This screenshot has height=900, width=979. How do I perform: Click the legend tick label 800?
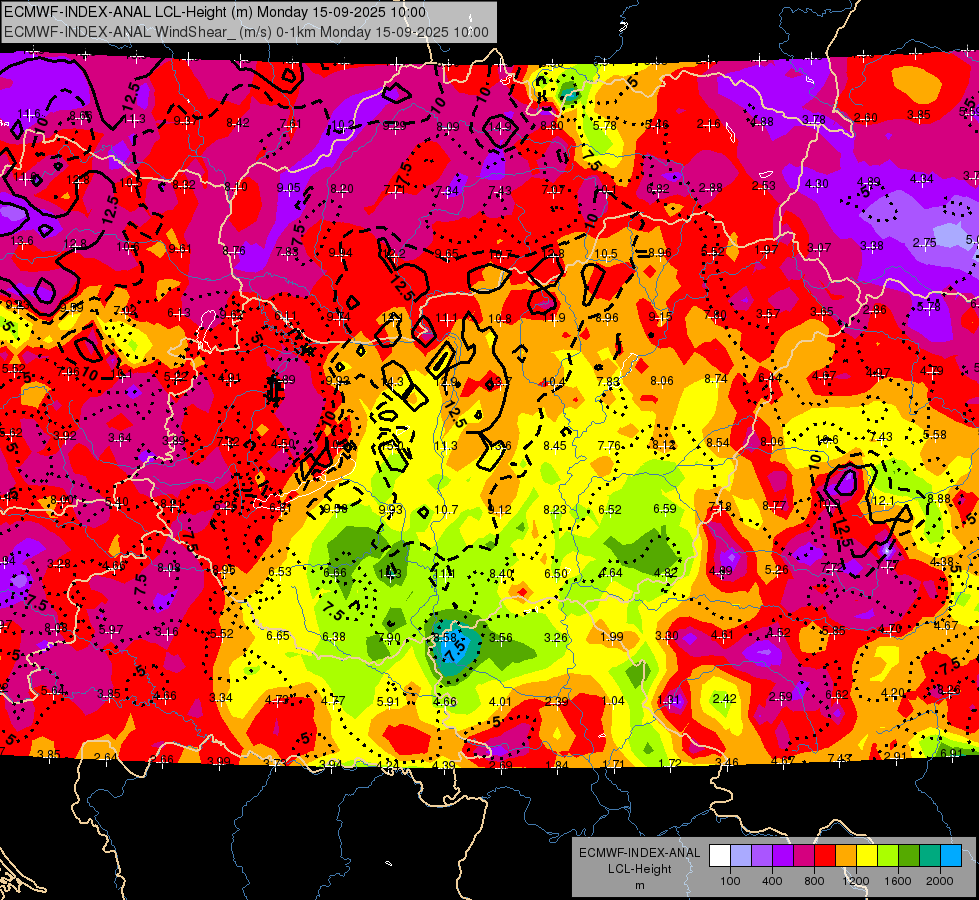pyautogui.click(x=814, y=881)
